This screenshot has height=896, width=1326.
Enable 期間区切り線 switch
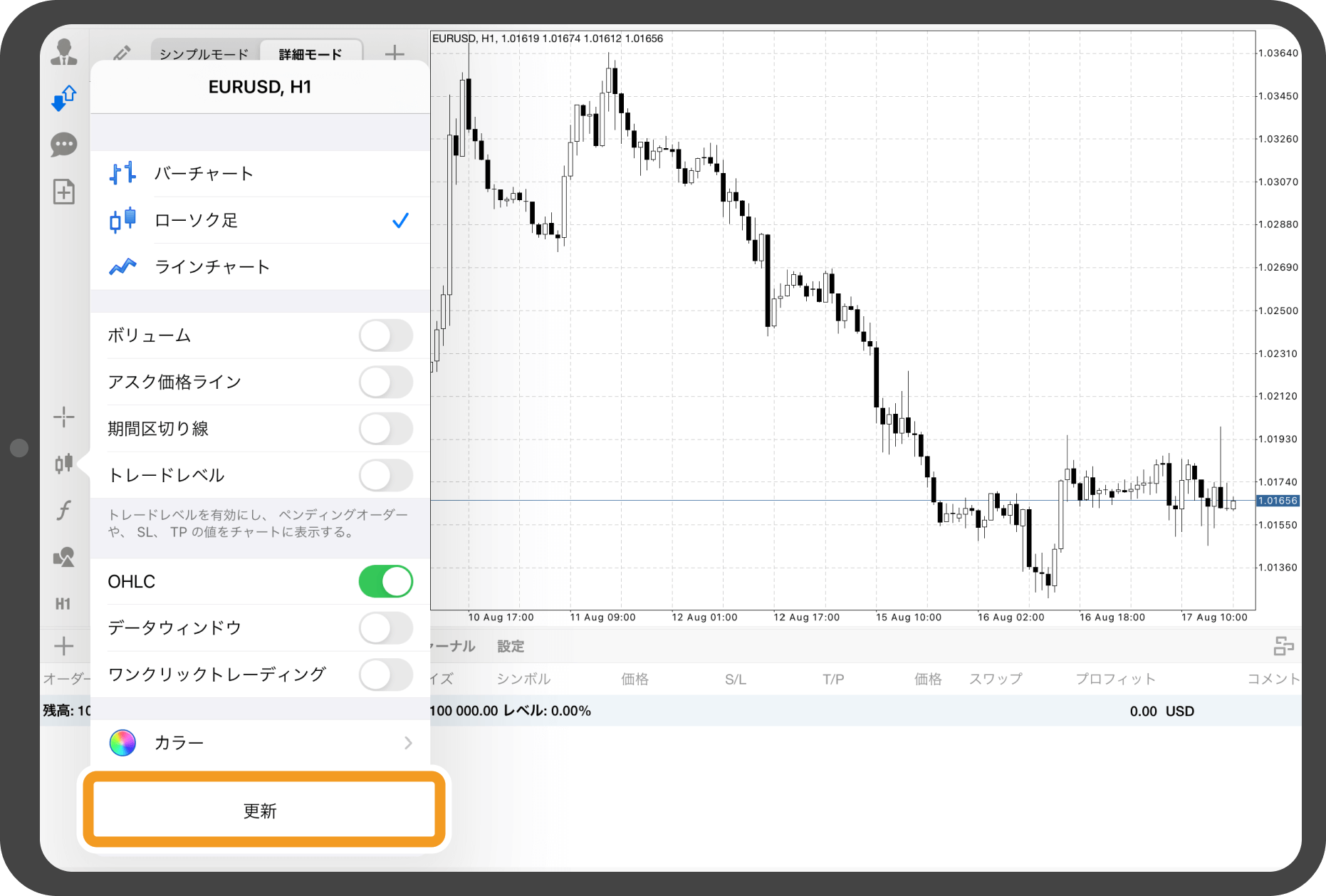pos(385,429)
